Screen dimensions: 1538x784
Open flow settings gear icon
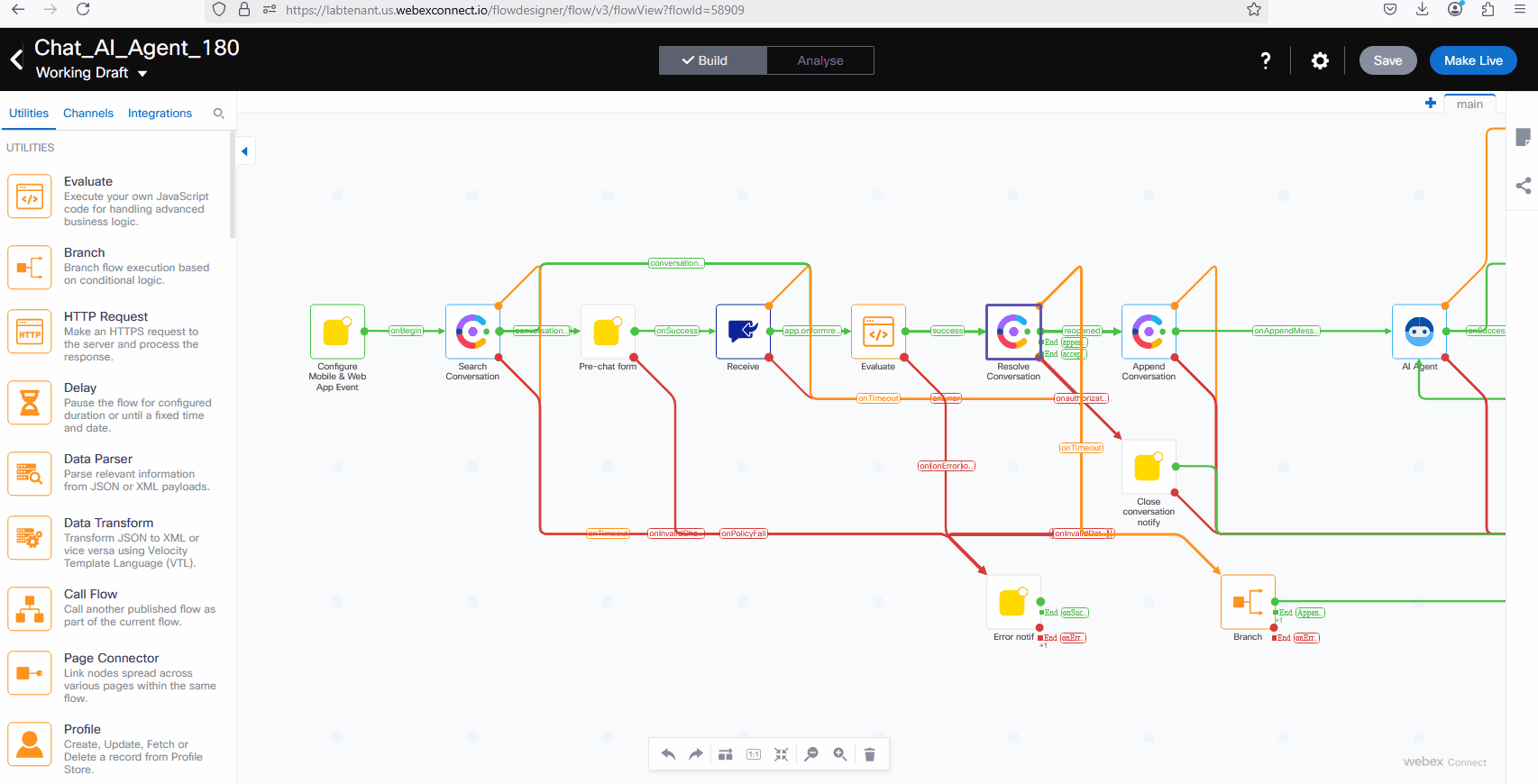(x=1320, y=60)
